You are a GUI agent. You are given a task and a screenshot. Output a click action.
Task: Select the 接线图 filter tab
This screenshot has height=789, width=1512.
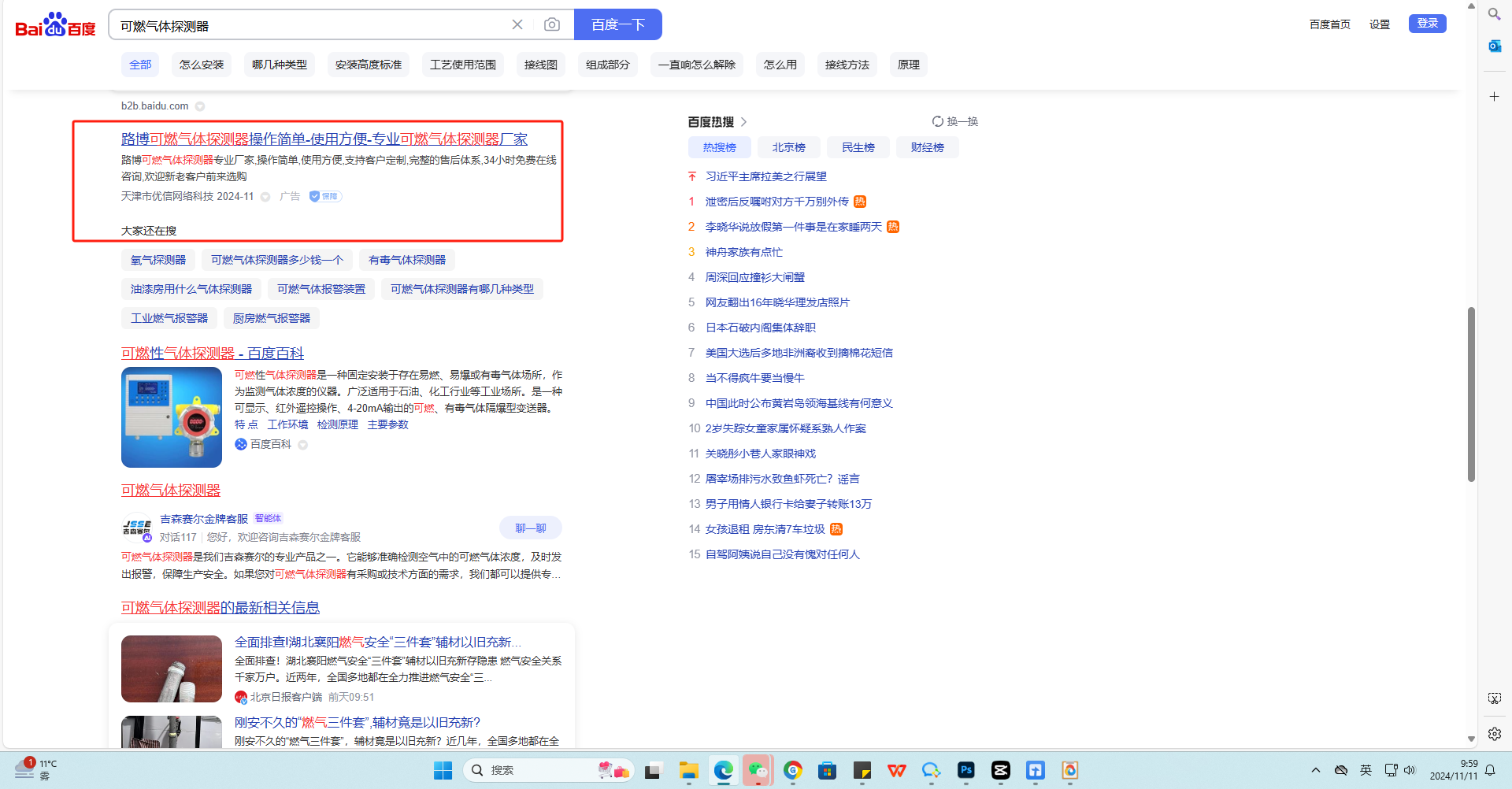(x=540, y=65)
